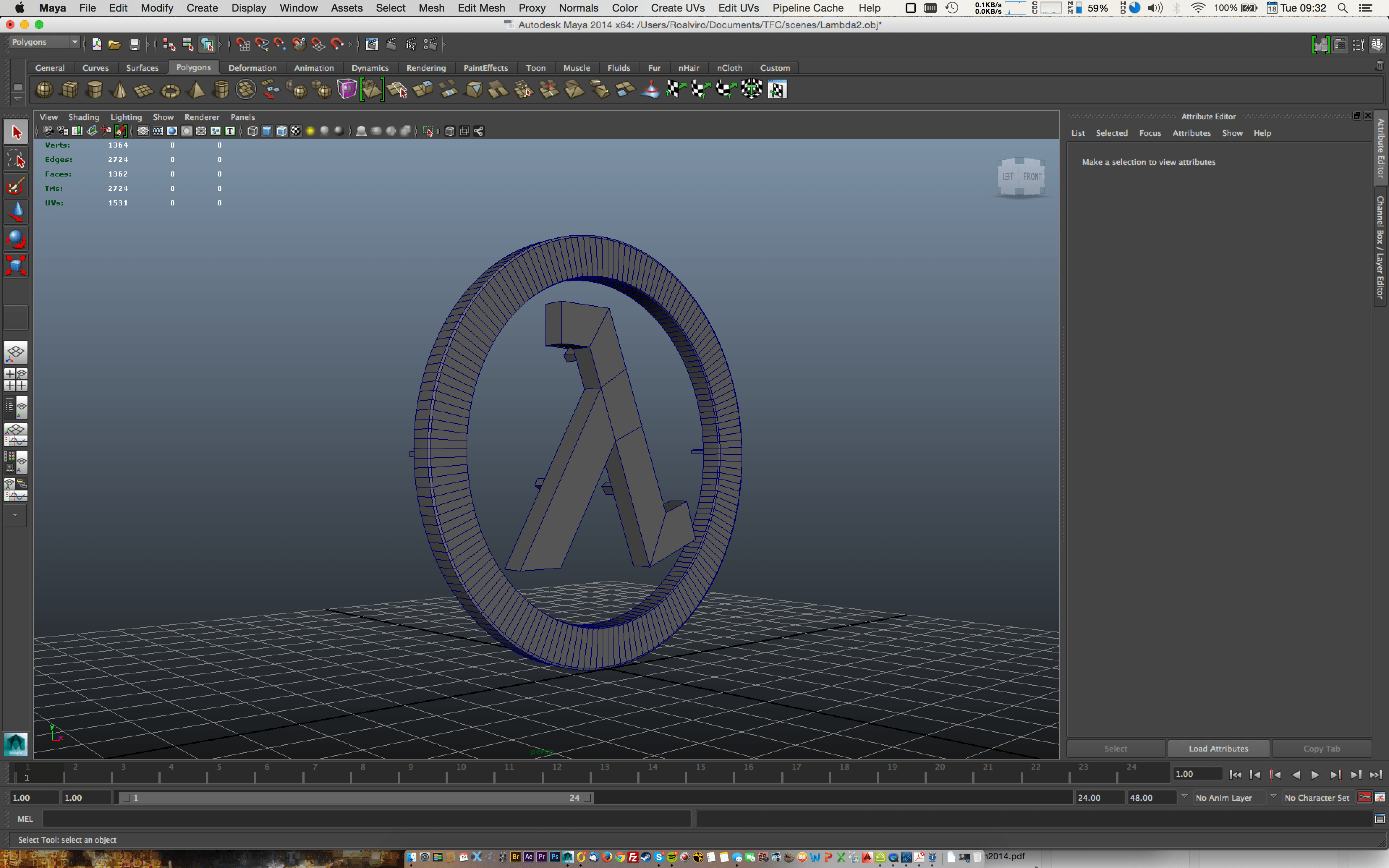The image size is (1389, 868).
Task: Click the polygon cone shelf icon
Action: (x=119, y=90)
